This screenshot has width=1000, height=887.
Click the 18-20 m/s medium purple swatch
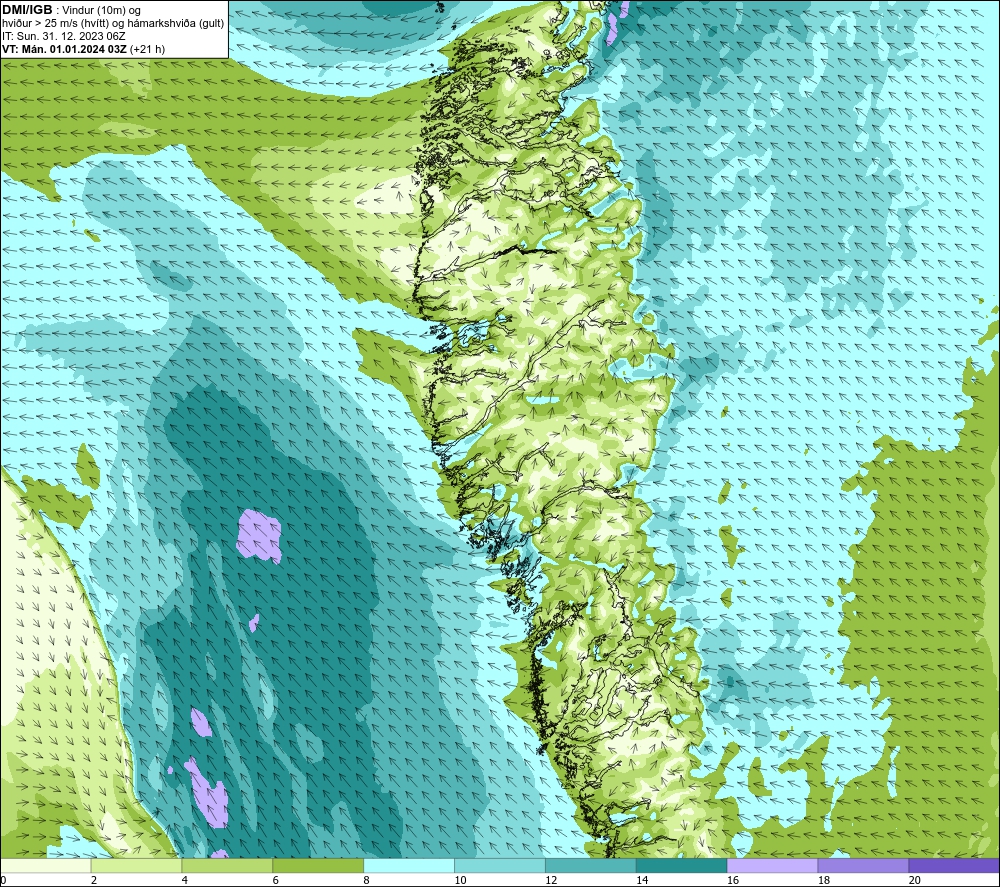864,865
